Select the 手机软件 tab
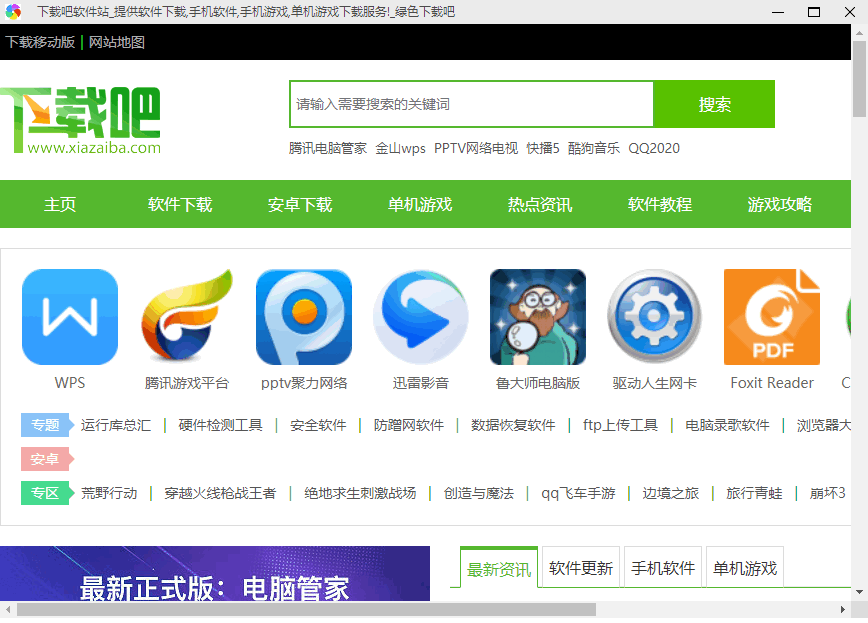The width and height of the screenshot is (868, 623). (x=663, y=568)
